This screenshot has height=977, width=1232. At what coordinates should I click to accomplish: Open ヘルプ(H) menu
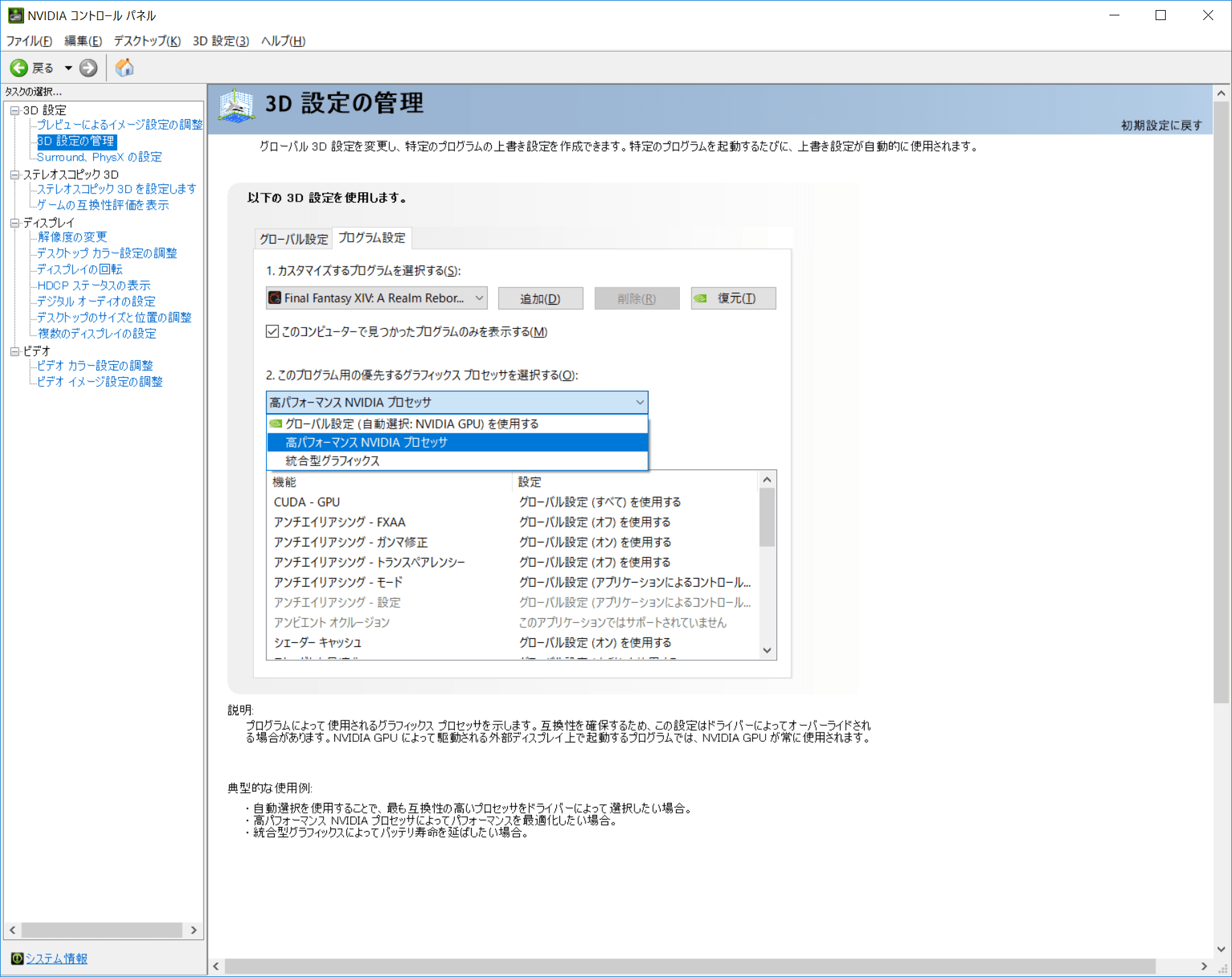pos(283,41)
